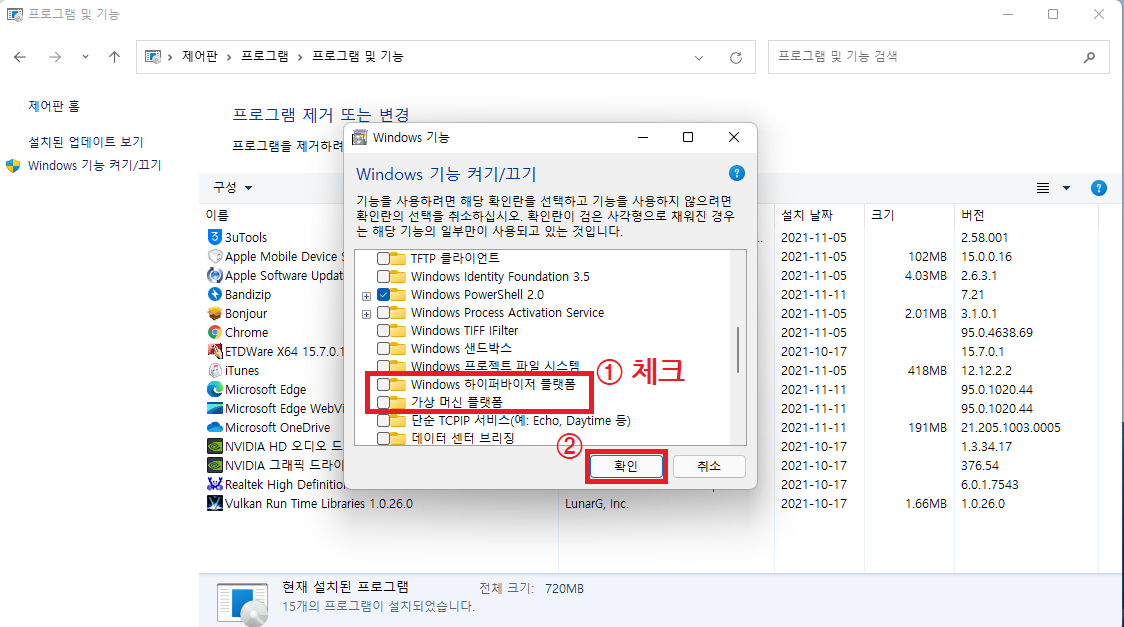This screenshot has height=627, width=1124.
Task: Close the Windows 기능 dialog
Action: 734,137
